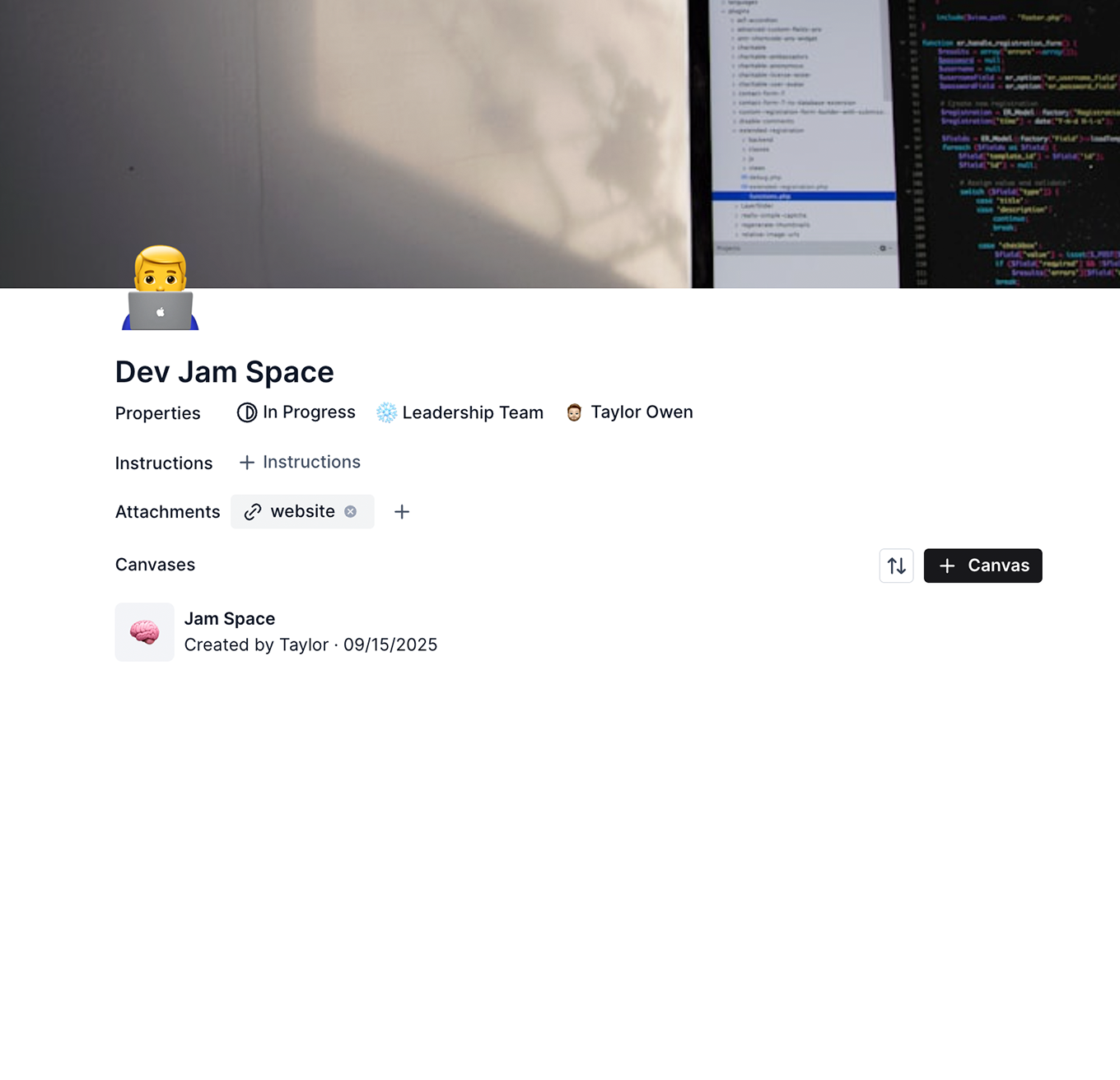Click the Properties label

(x=157, y=413)
